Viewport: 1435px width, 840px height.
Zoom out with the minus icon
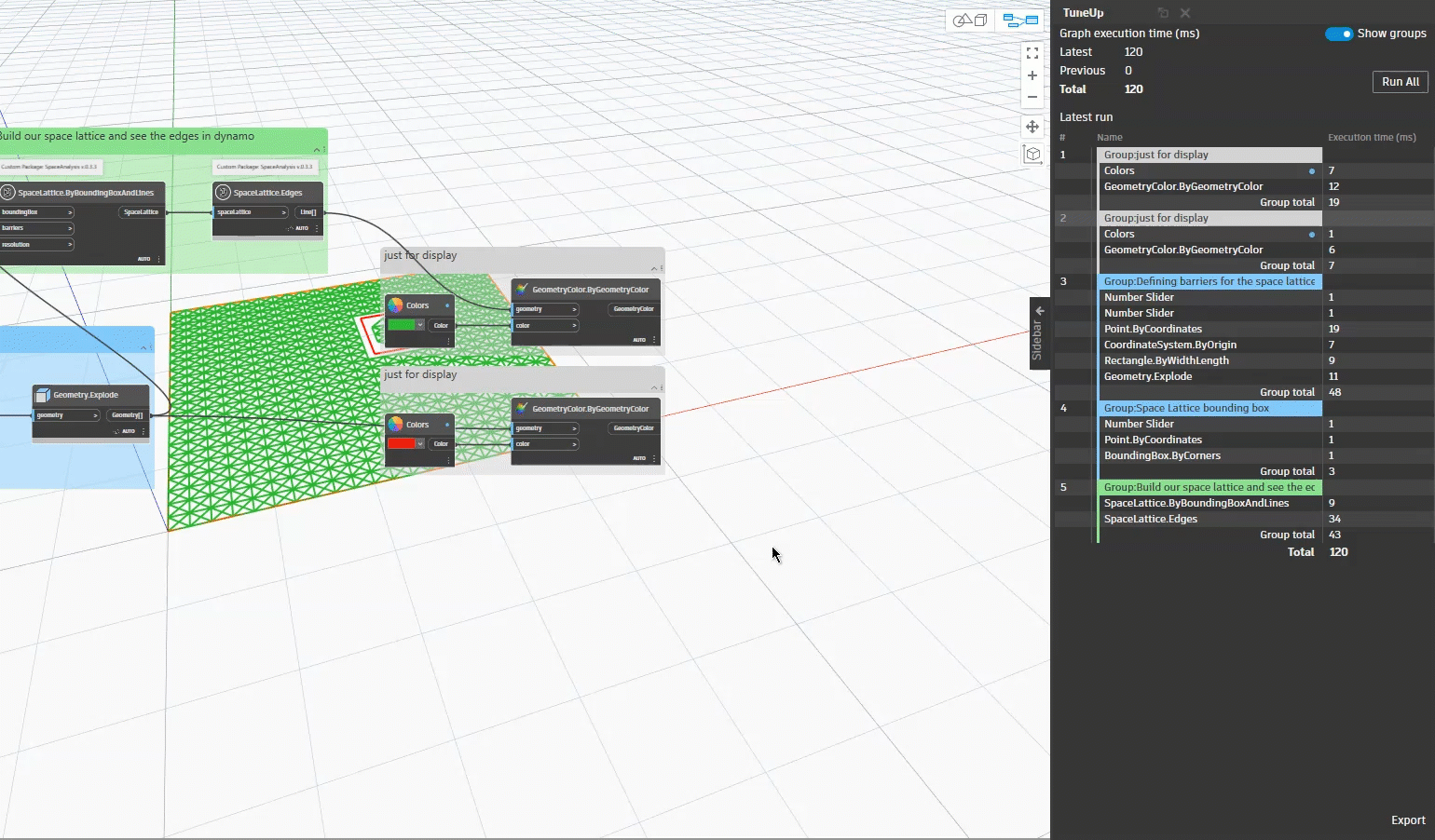coord(1032,97)
